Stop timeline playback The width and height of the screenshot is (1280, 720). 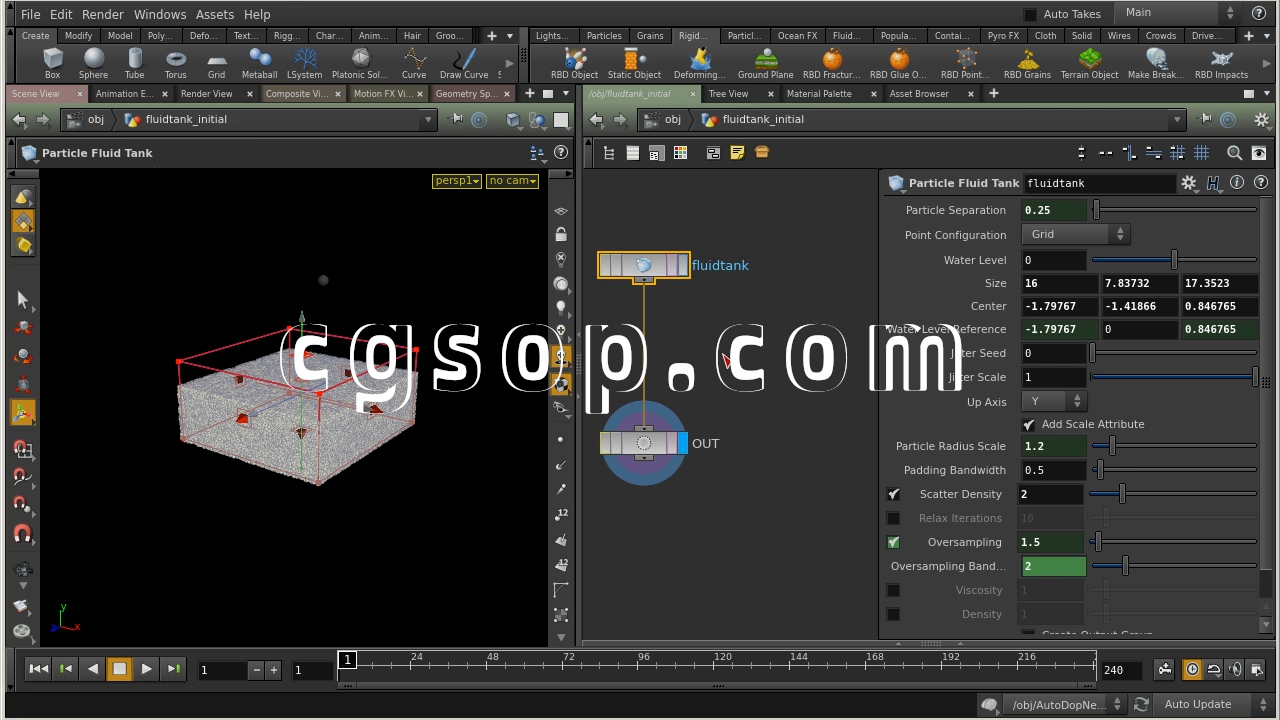click(x=119, y=669)
